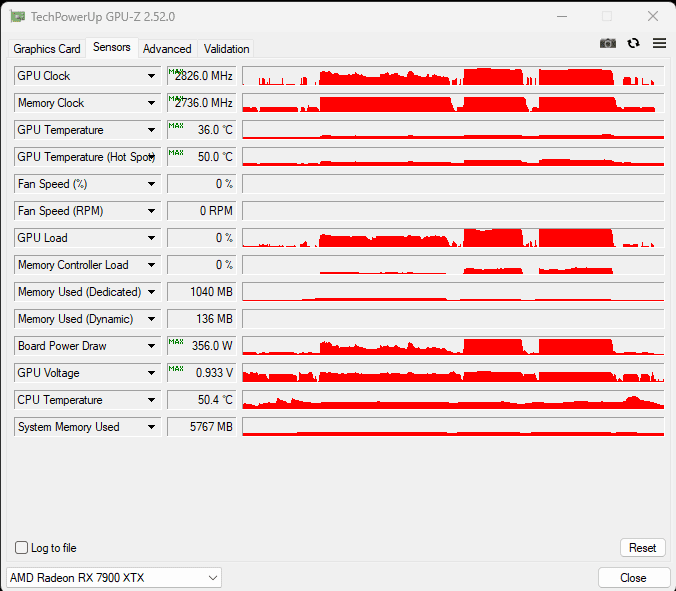The width and height of the screenshot is (676, 591).
Task: Click the Board Power Draw history graph
Action: coord(453,346)
